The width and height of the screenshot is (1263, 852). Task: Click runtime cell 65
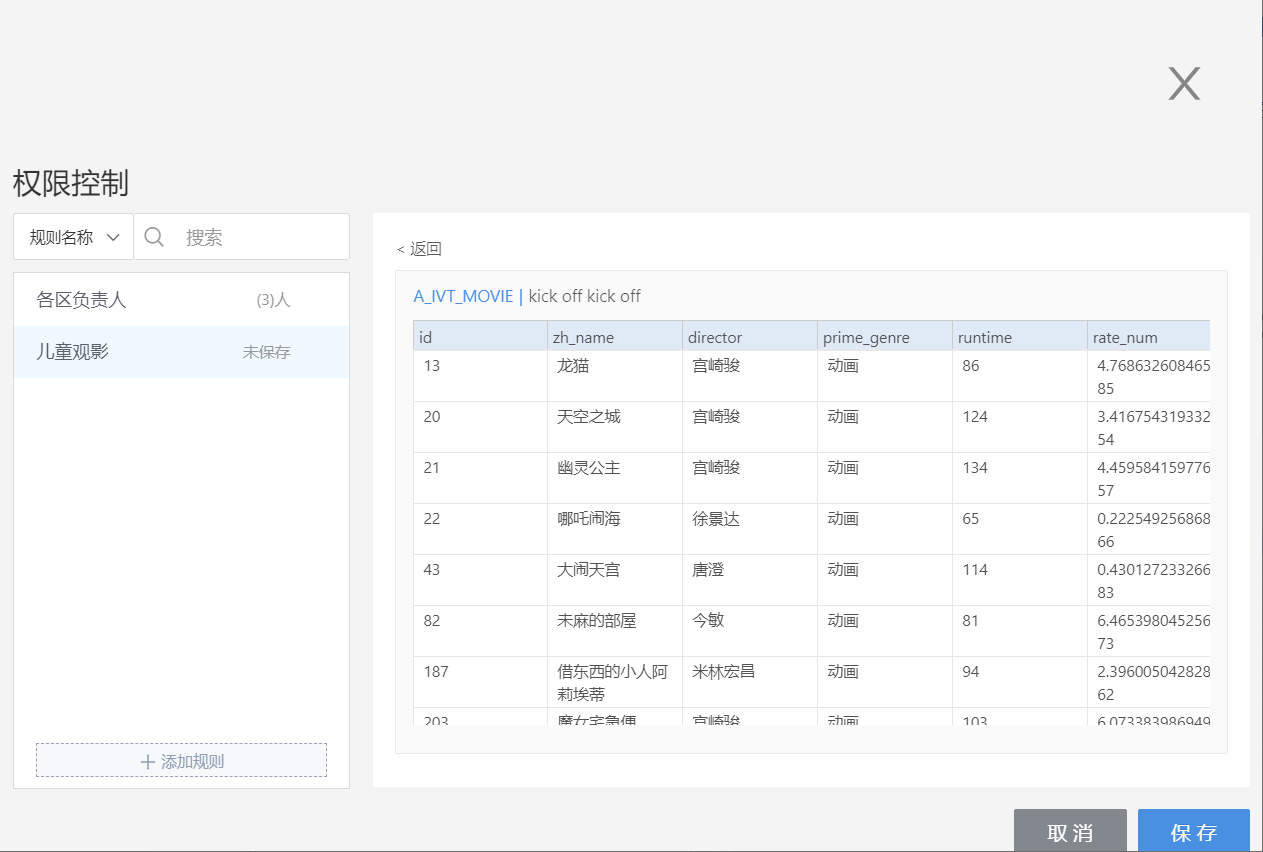click(1020, 530)
